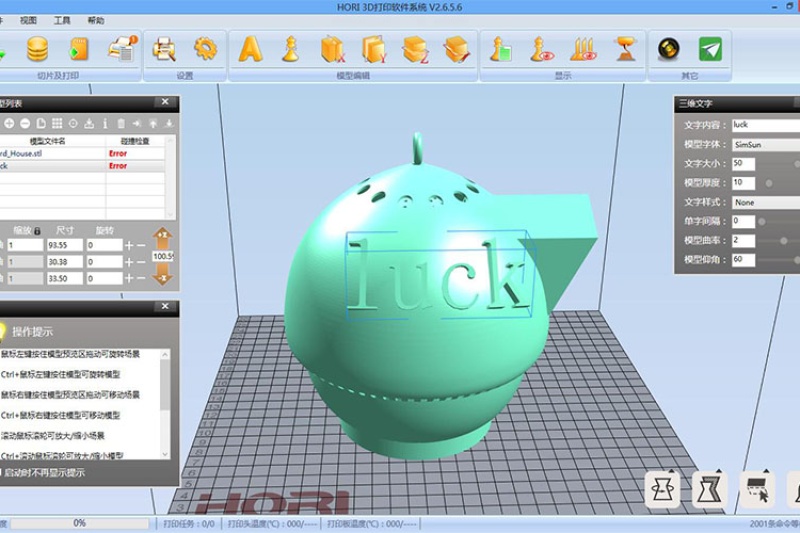Open the 视图 menu
This screenshot has height=533, width=800.
point(28,20)
